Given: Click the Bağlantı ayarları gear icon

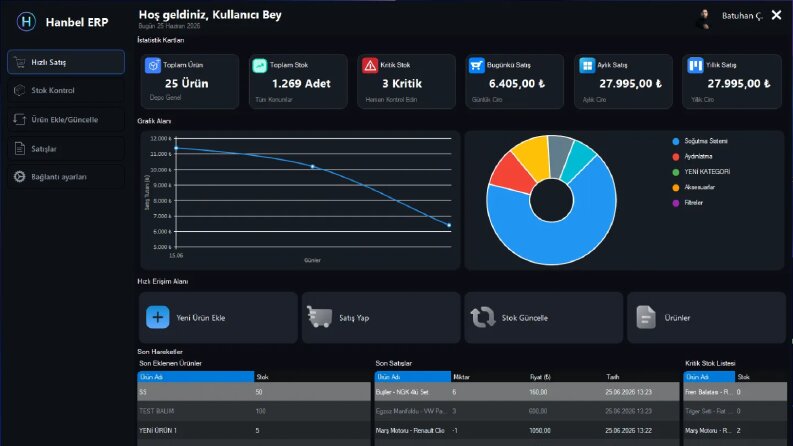Looking at the screenshot, I should click(x=20, y=177).
